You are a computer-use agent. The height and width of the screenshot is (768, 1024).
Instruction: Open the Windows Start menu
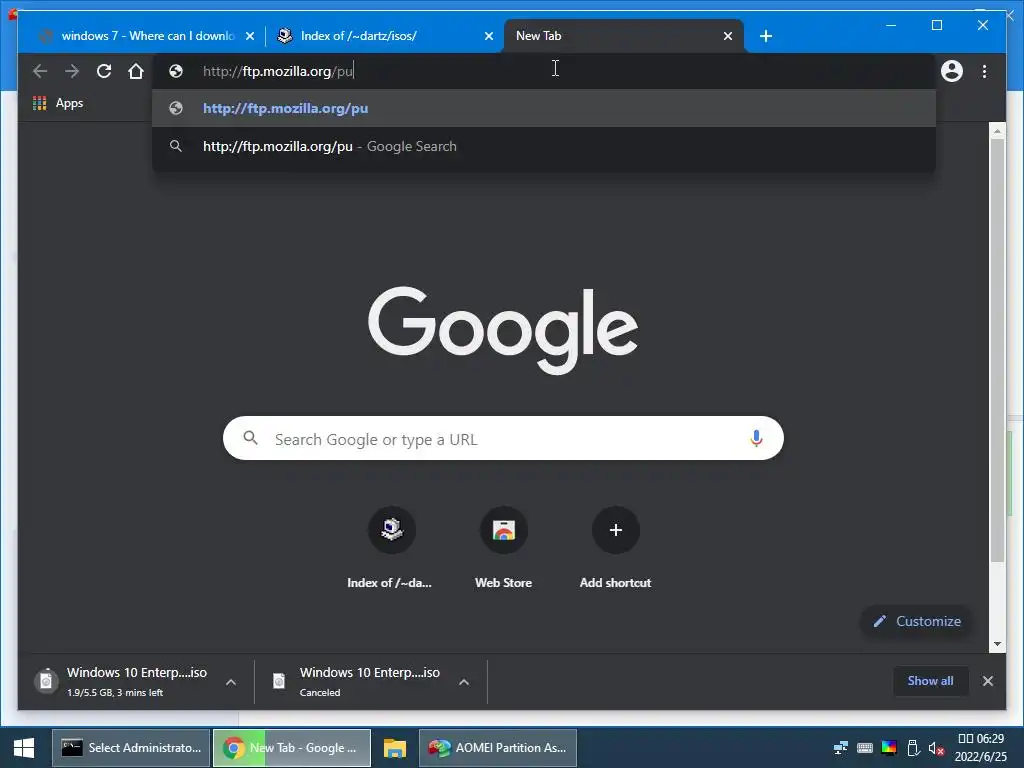tap(24, 748)
